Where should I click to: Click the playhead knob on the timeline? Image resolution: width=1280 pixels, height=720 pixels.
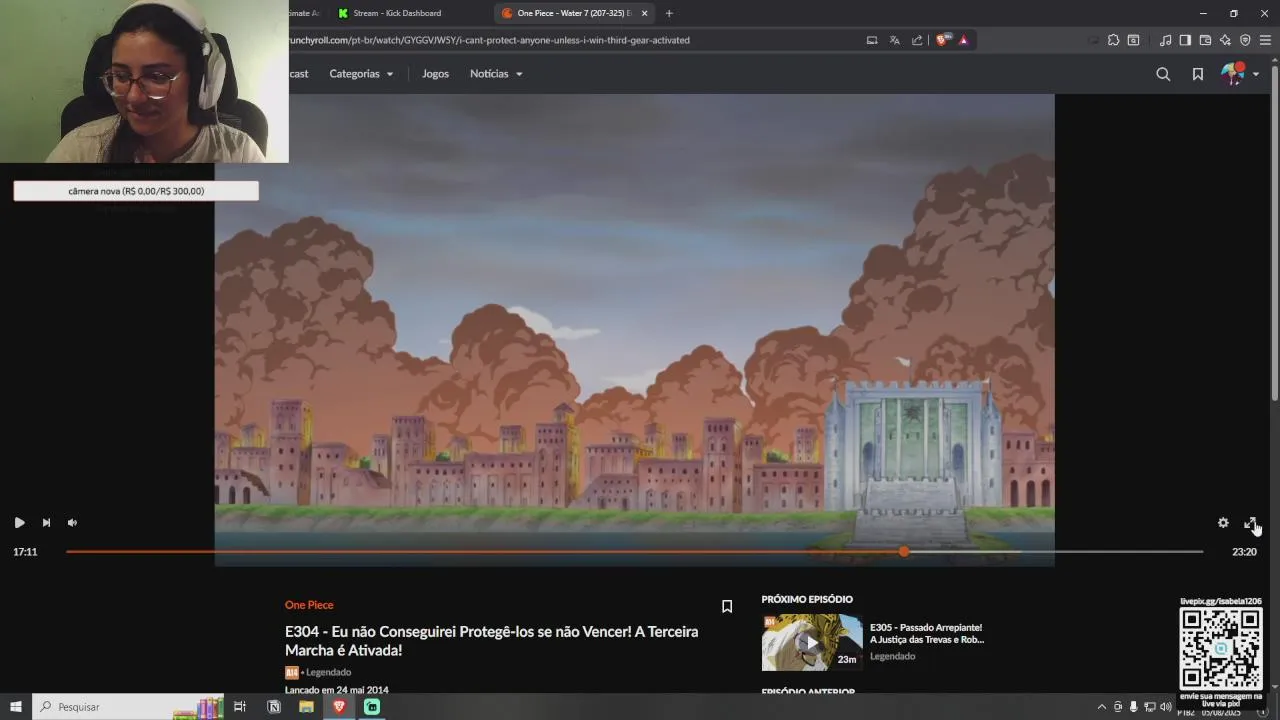click(x=904, y=551)
